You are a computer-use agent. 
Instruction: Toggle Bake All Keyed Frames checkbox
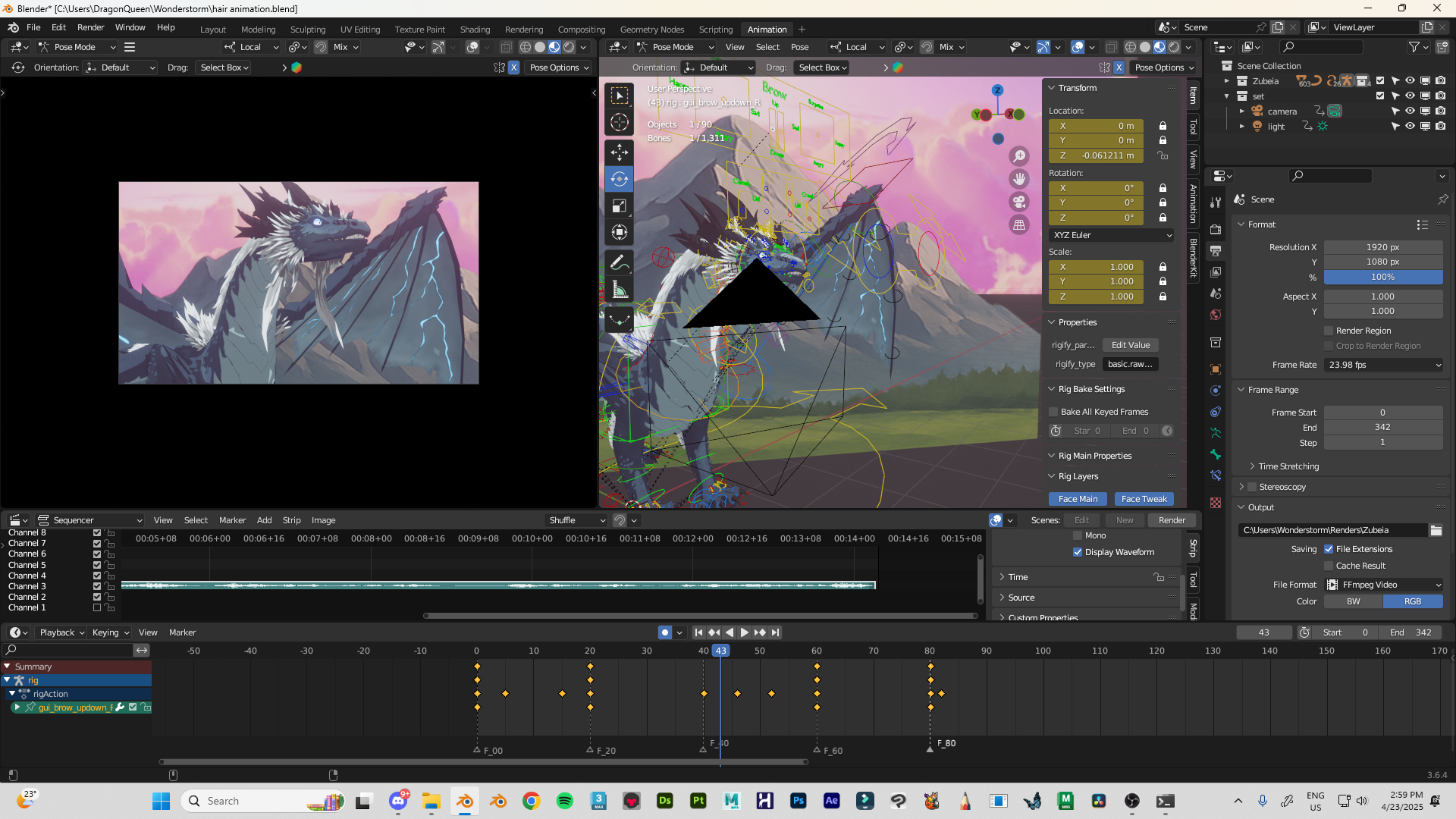click(x=1053, y=412)
